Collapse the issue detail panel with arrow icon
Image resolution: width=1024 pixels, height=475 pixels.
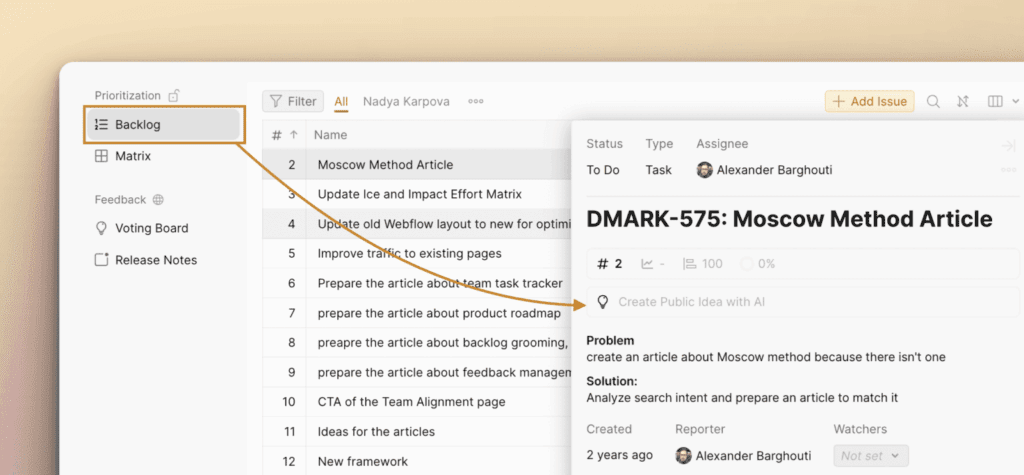pyautogui.click(x=1008, y=146)
